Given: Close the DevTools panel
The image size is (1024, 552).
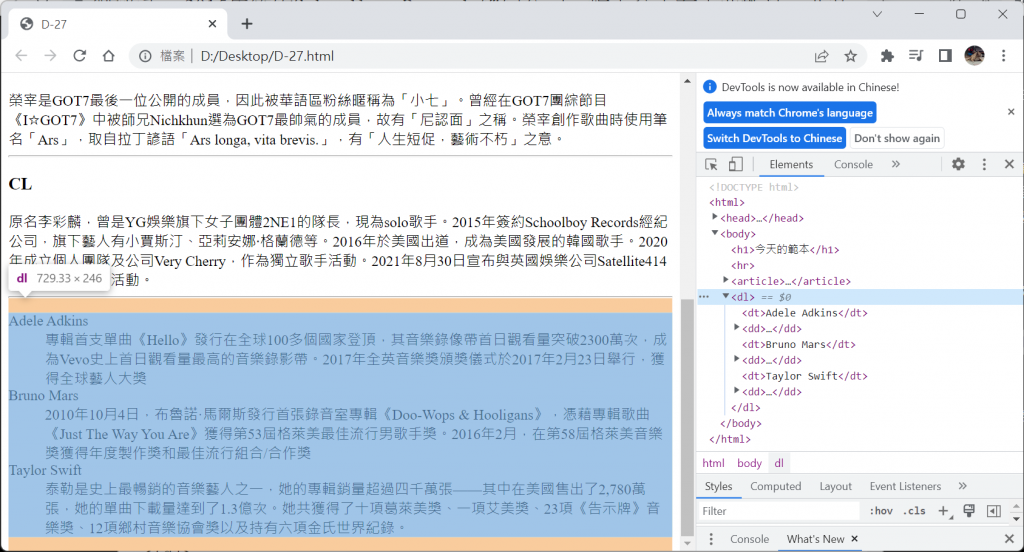Looking at the screenshot, I should click(1009, 165).
